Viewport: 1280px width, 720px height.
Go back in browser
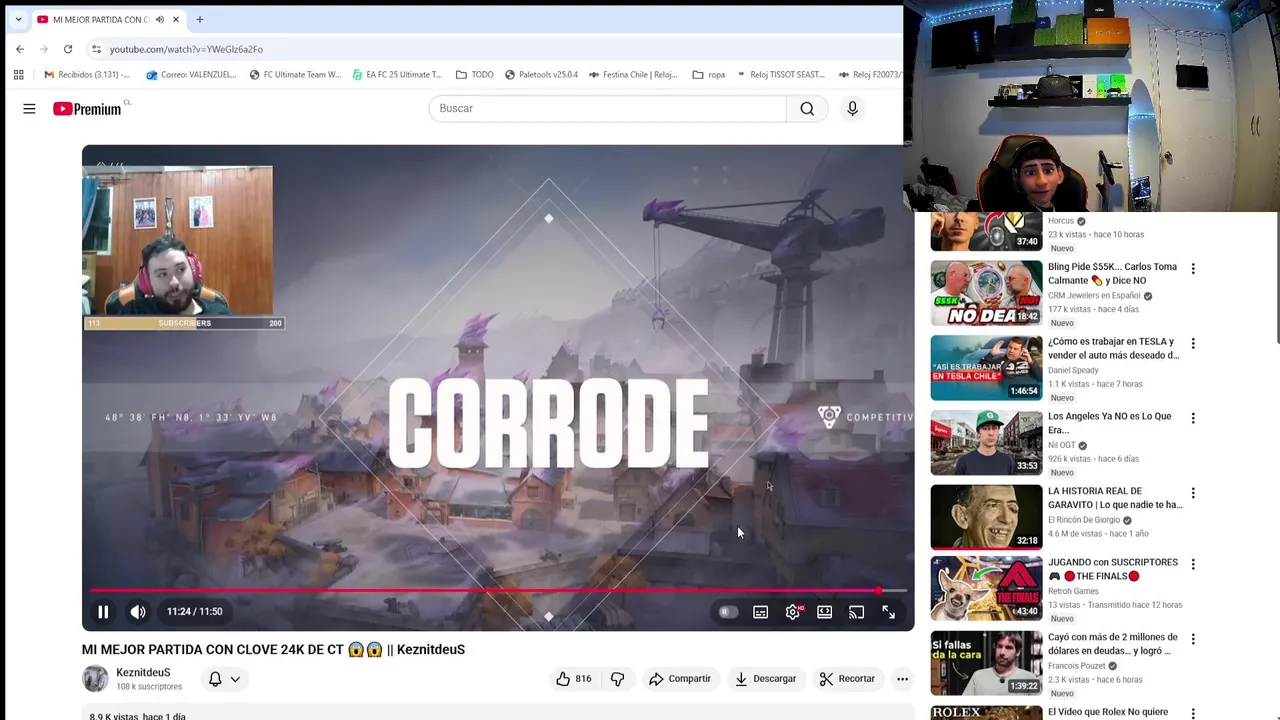20,49
